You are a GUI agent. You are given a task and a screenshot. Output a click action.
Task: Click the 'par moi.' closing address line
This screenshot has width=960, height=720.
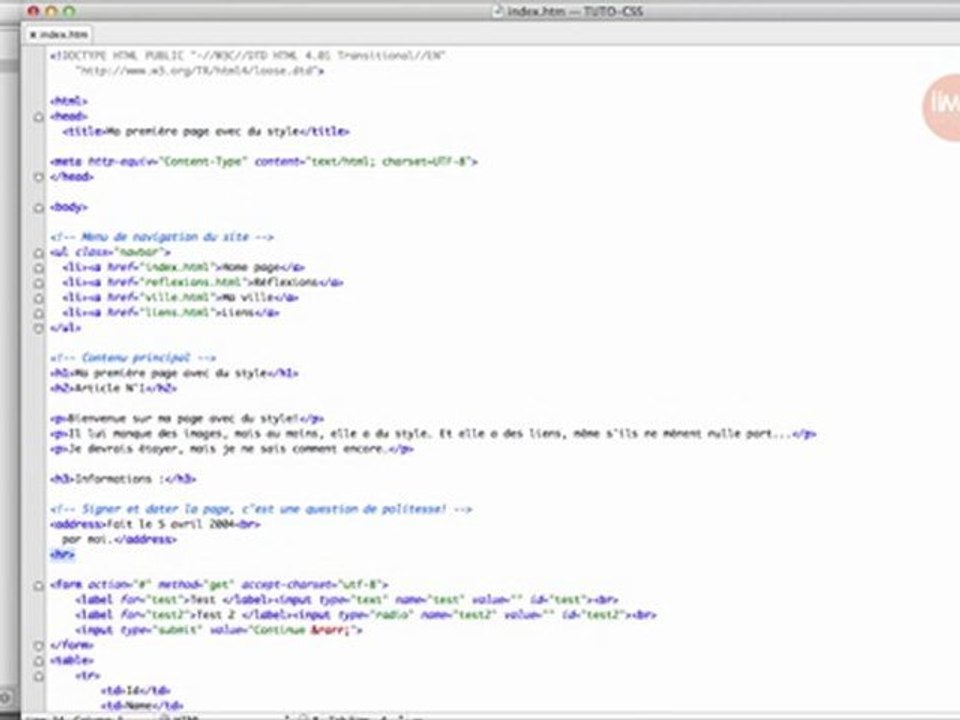click(x=119, y=539)
